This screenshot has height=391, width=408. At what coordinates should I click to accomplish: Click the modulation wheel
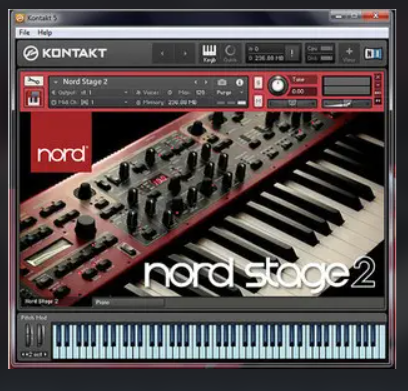point(40,335)
